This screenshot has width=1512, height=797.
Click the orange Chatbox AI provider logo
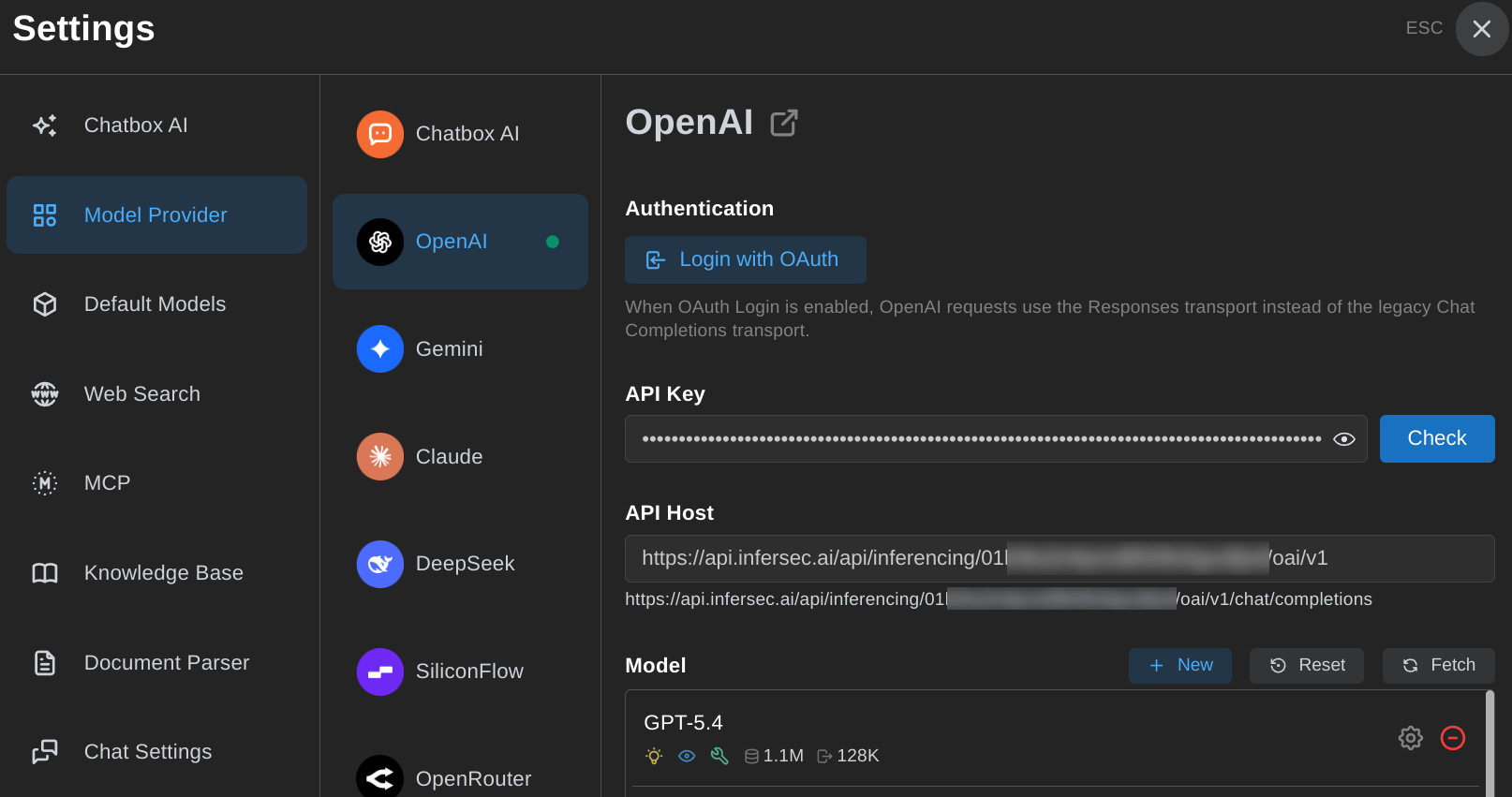(x=380, y=134)
